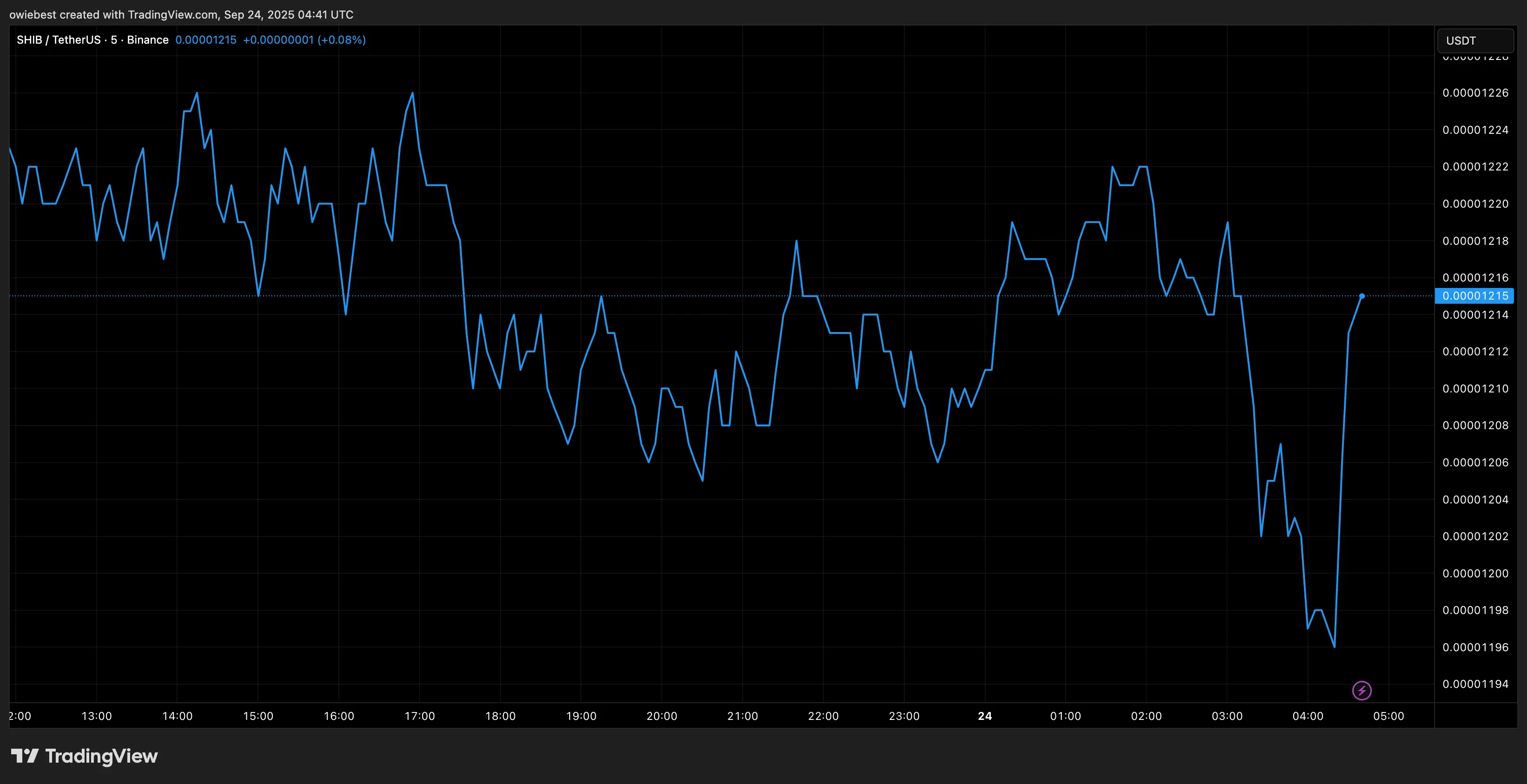
Task: Click the TradingView logo at bottom left
Action: (x=84, y=756)
